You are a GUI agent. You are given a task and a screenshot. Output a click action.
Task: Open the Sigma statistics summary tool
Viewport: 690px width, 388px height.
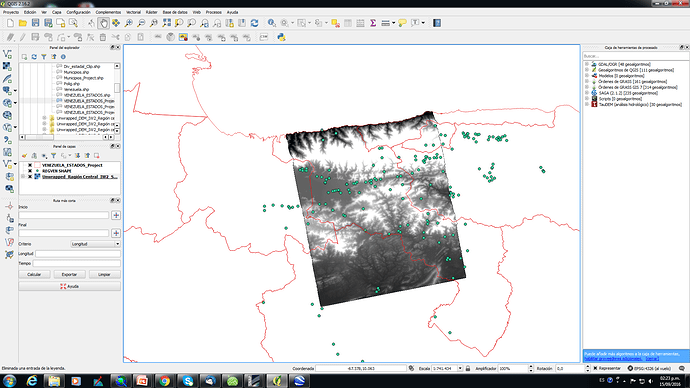[x=373, y=23]
